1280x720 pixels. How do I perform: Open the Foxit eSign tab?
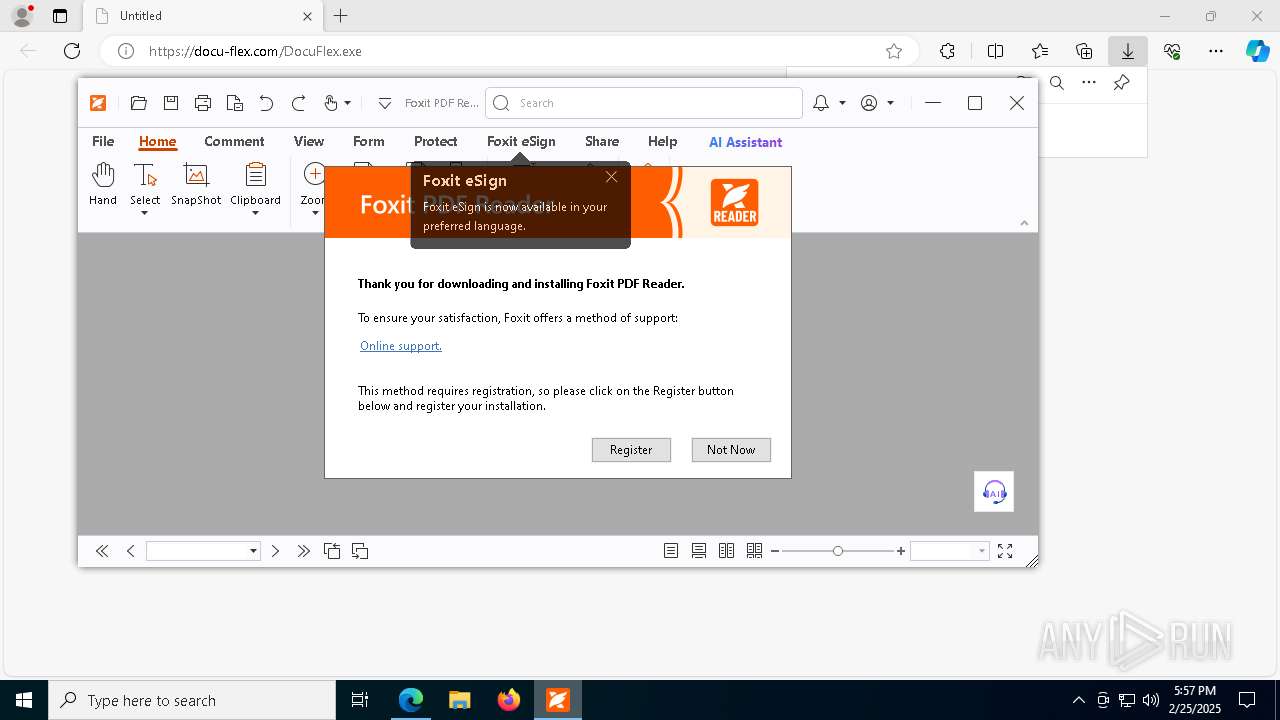click(521, 141)
